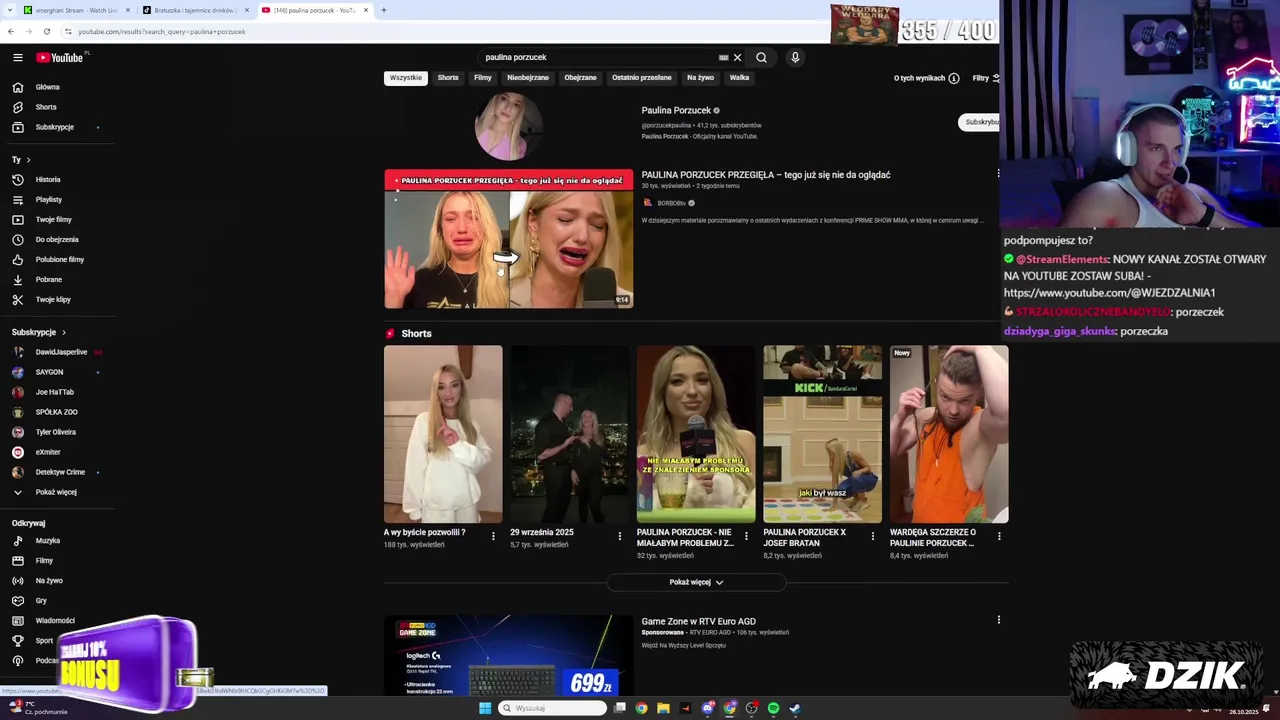1280x720 pixels.
Task: Open info icon next to O tych wynikach
Action: [x=953, y=78]
